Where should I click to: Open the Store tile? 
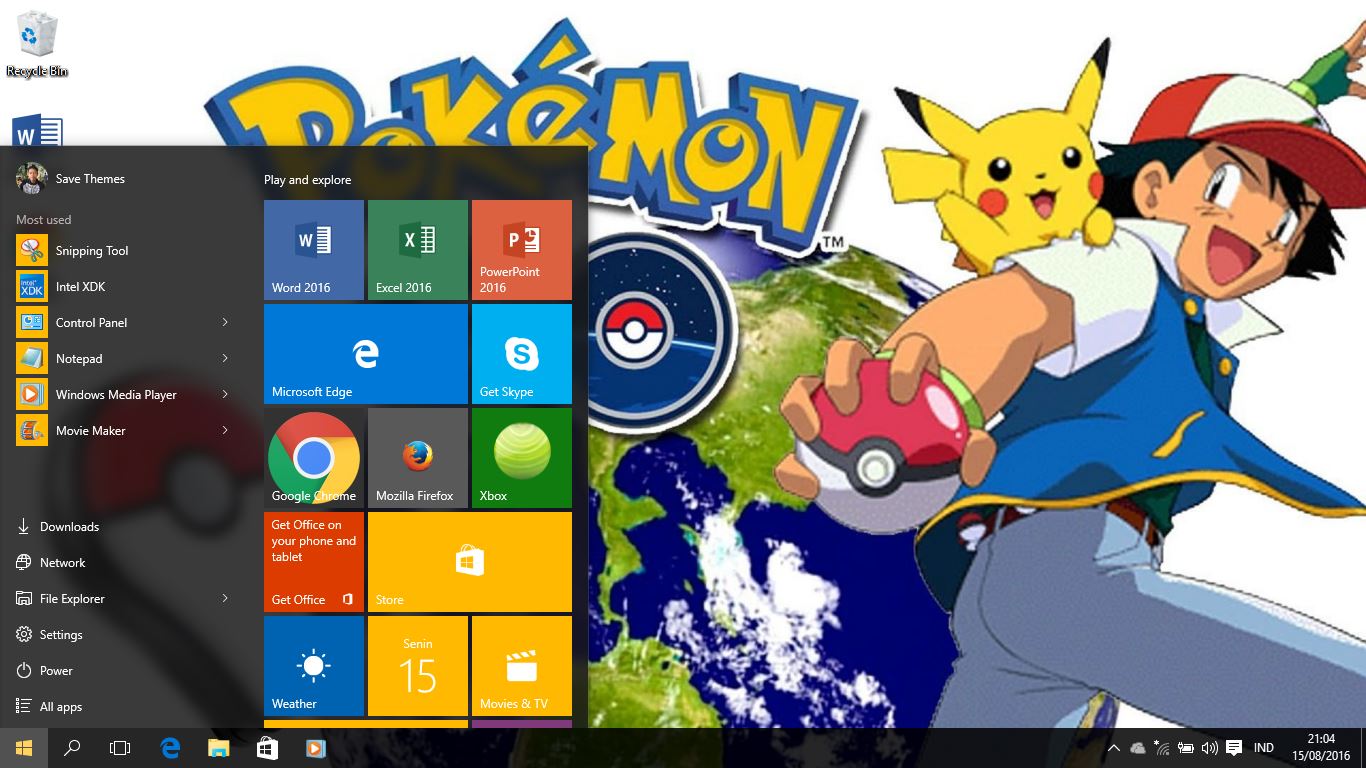(x=470, y=562)
